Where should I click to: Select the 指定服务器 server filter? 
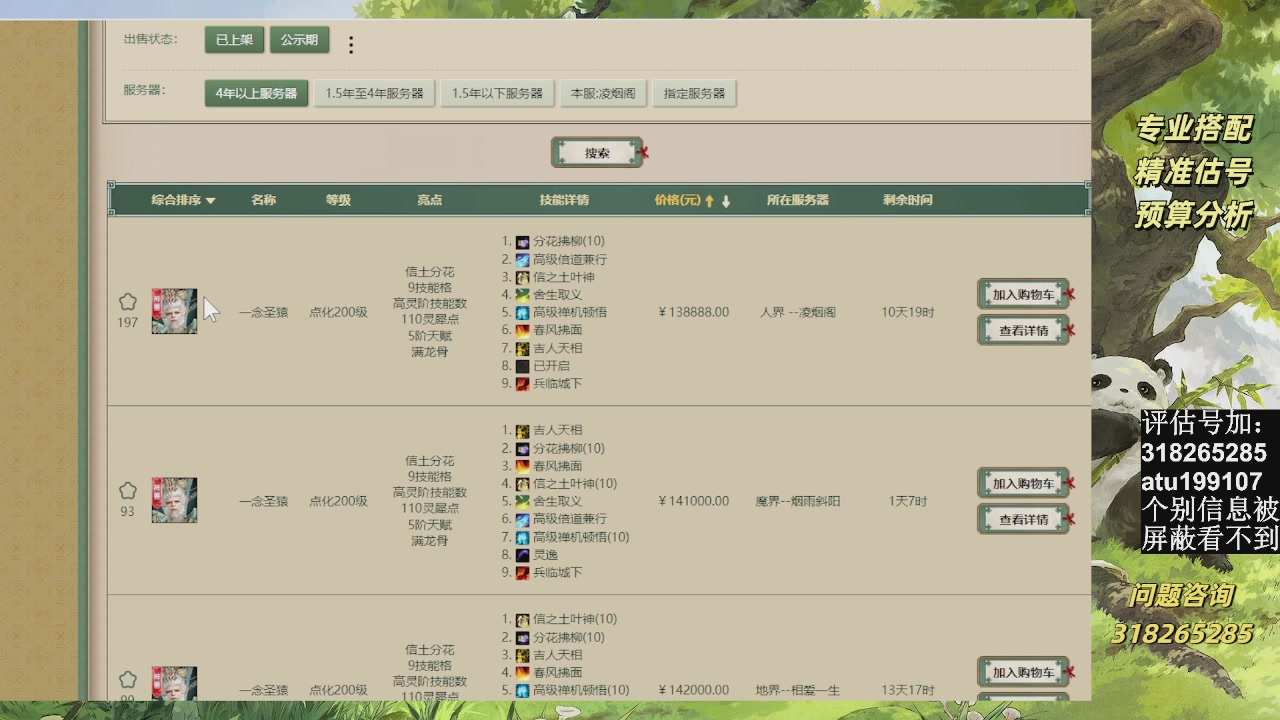694,94
